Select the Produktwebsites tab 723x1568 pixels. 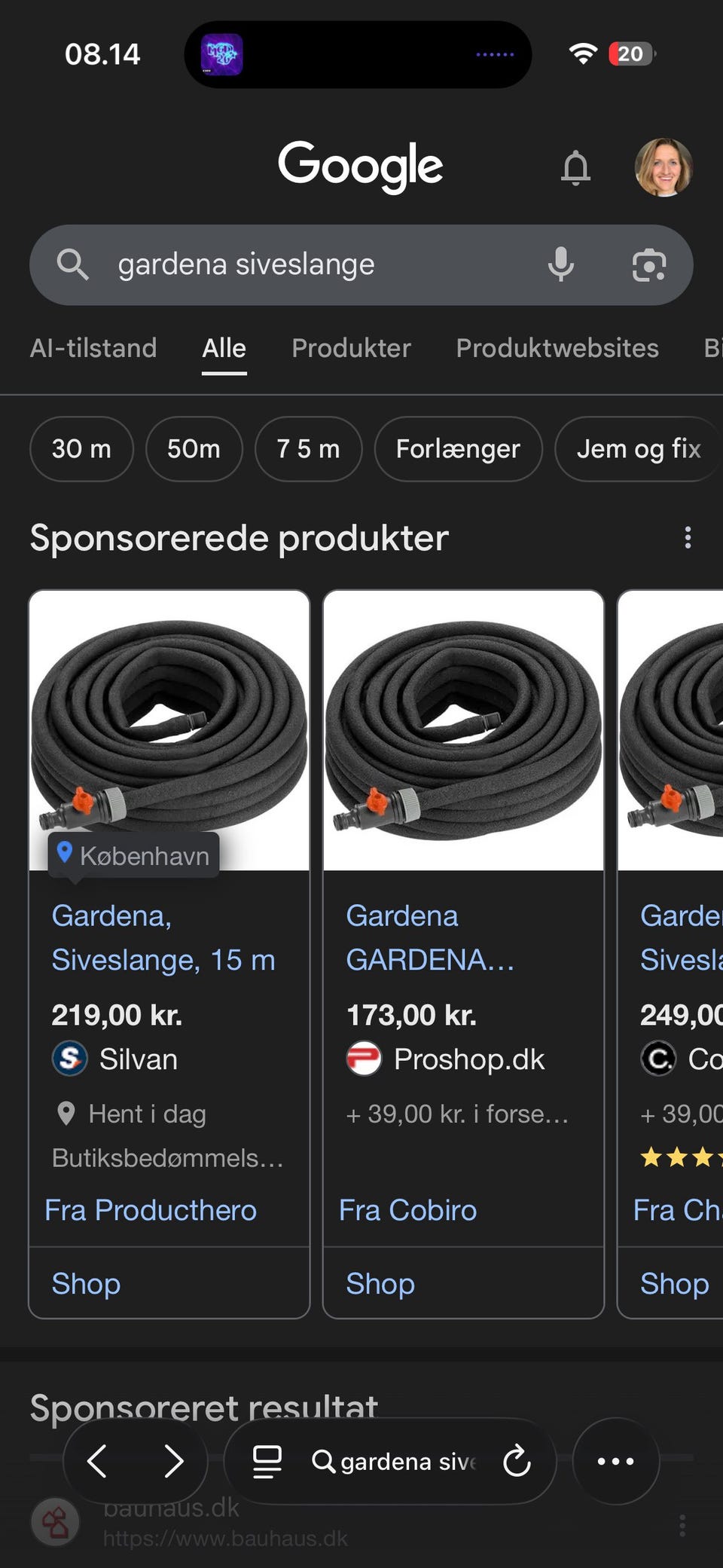coord(557,348)
